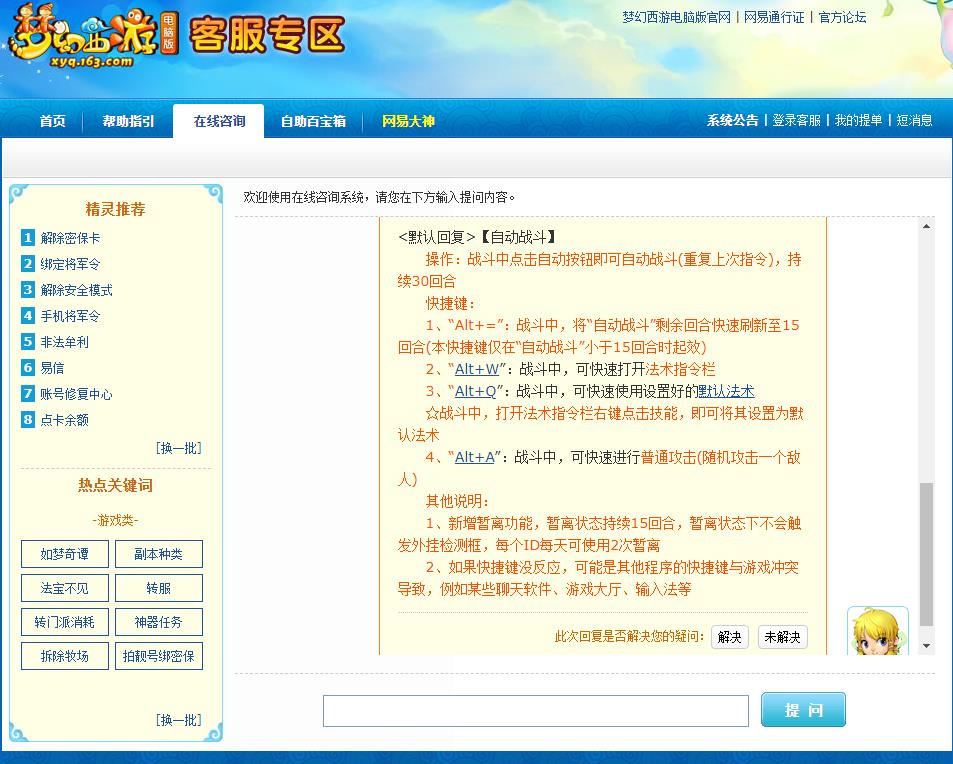This screenshot has height=764, width=953.
Task: Click the 转服 keyword button
Action: click(x=158, y=587)
